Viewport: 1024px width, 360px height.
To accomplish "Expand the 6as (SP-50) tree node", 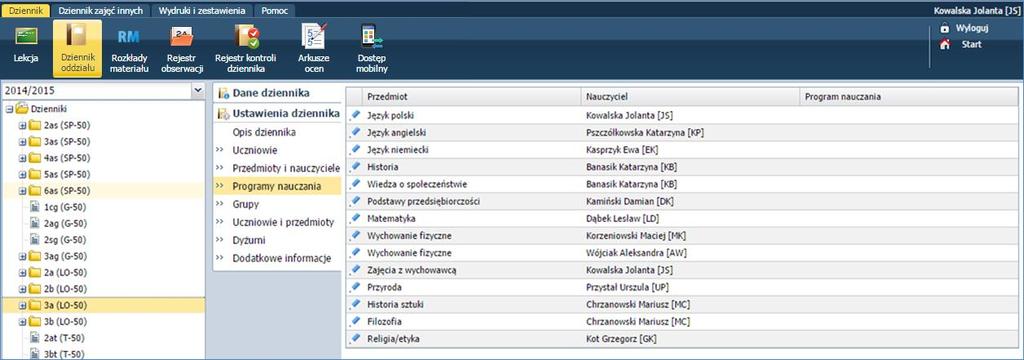I will point(22,191).
